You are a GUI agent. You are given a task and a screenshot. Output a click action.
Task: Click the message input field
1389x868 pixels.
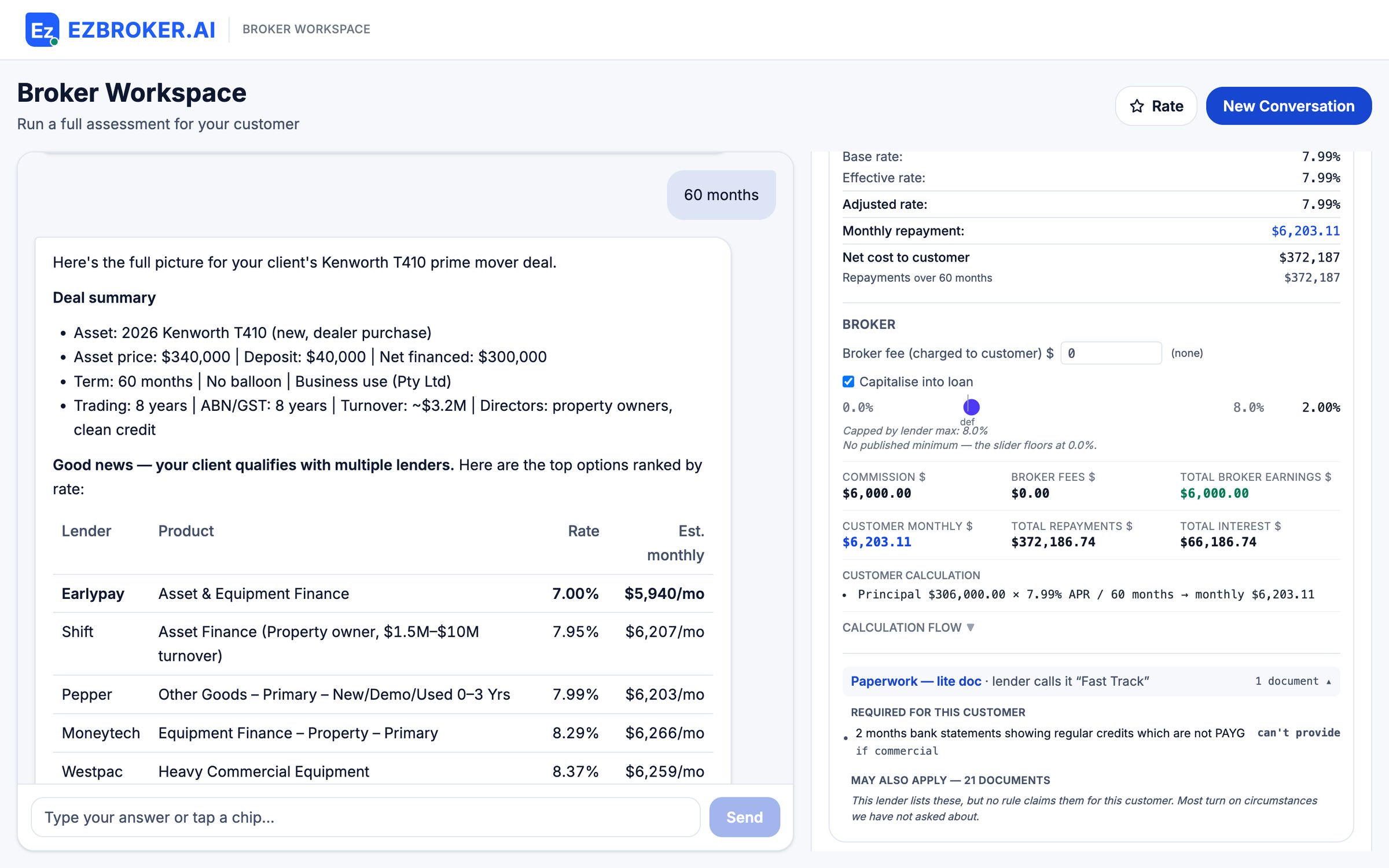366,817
